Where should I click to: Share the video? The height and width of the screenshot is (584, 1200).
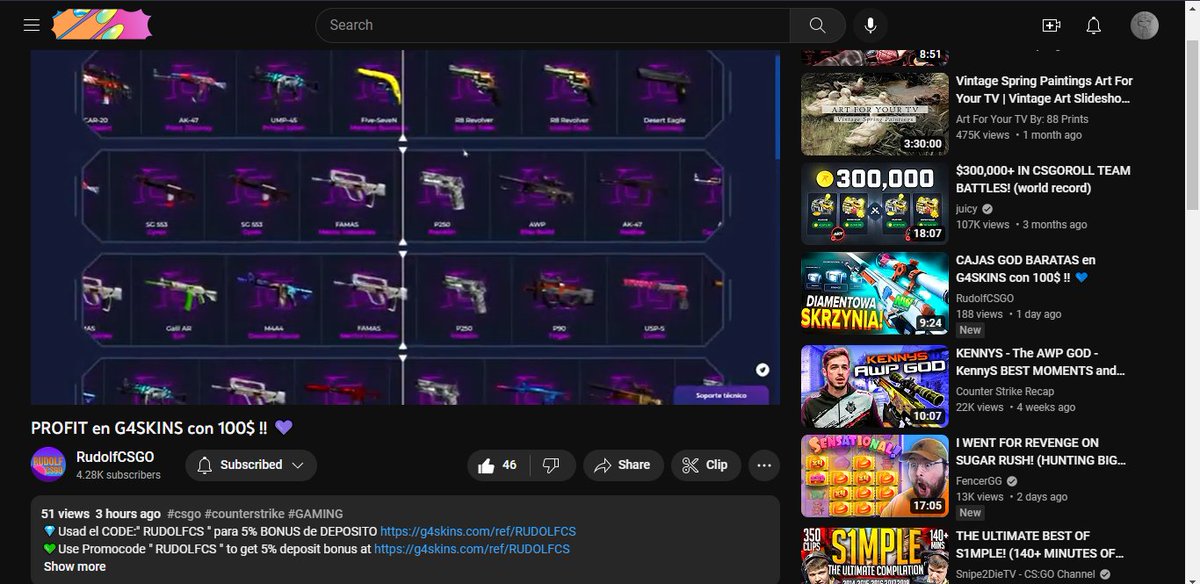pyautogui.click(x=621, y=465)
